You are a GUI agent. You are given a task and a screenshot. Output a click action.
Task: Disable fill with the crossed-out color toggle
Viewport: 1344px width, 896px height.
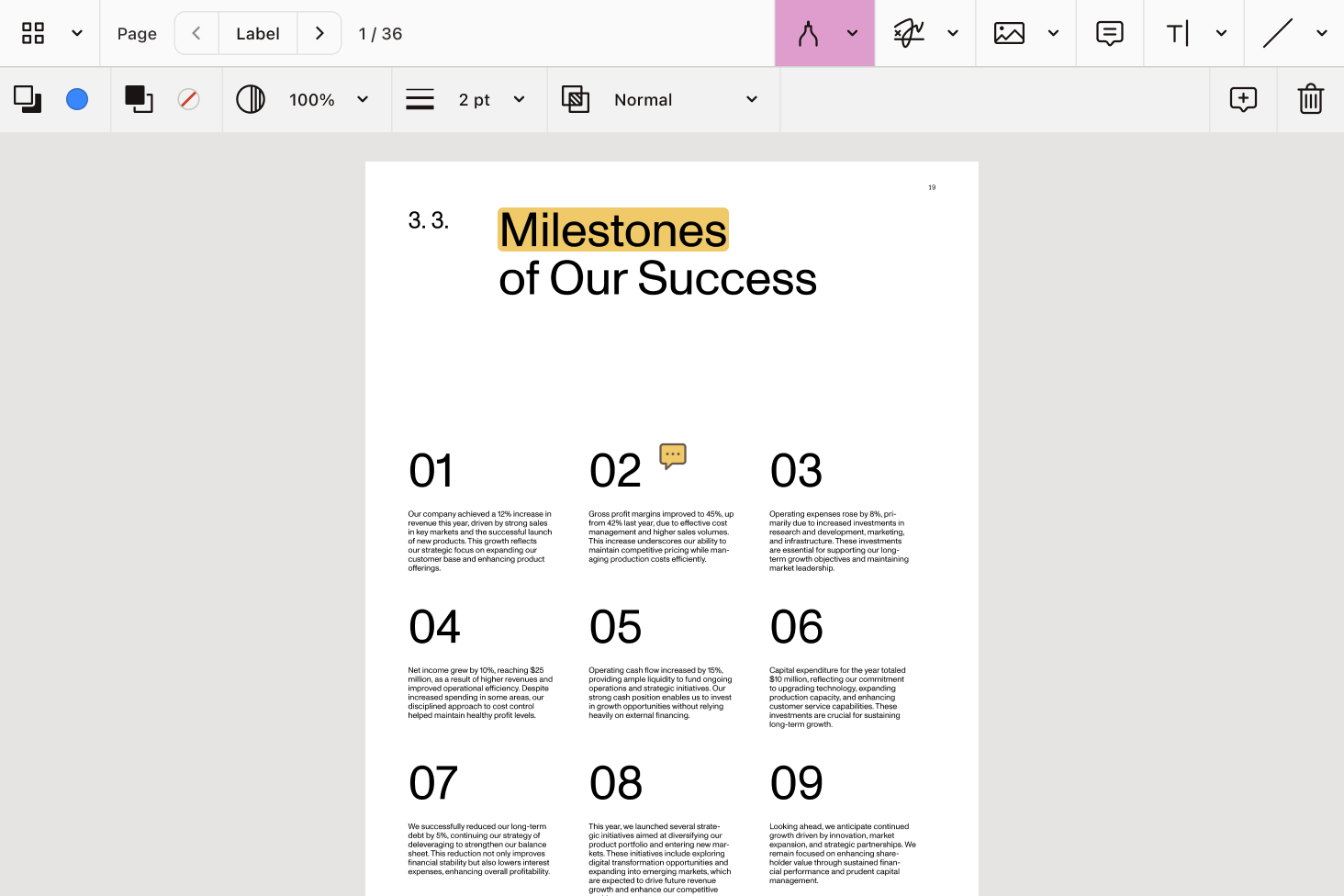189,99
